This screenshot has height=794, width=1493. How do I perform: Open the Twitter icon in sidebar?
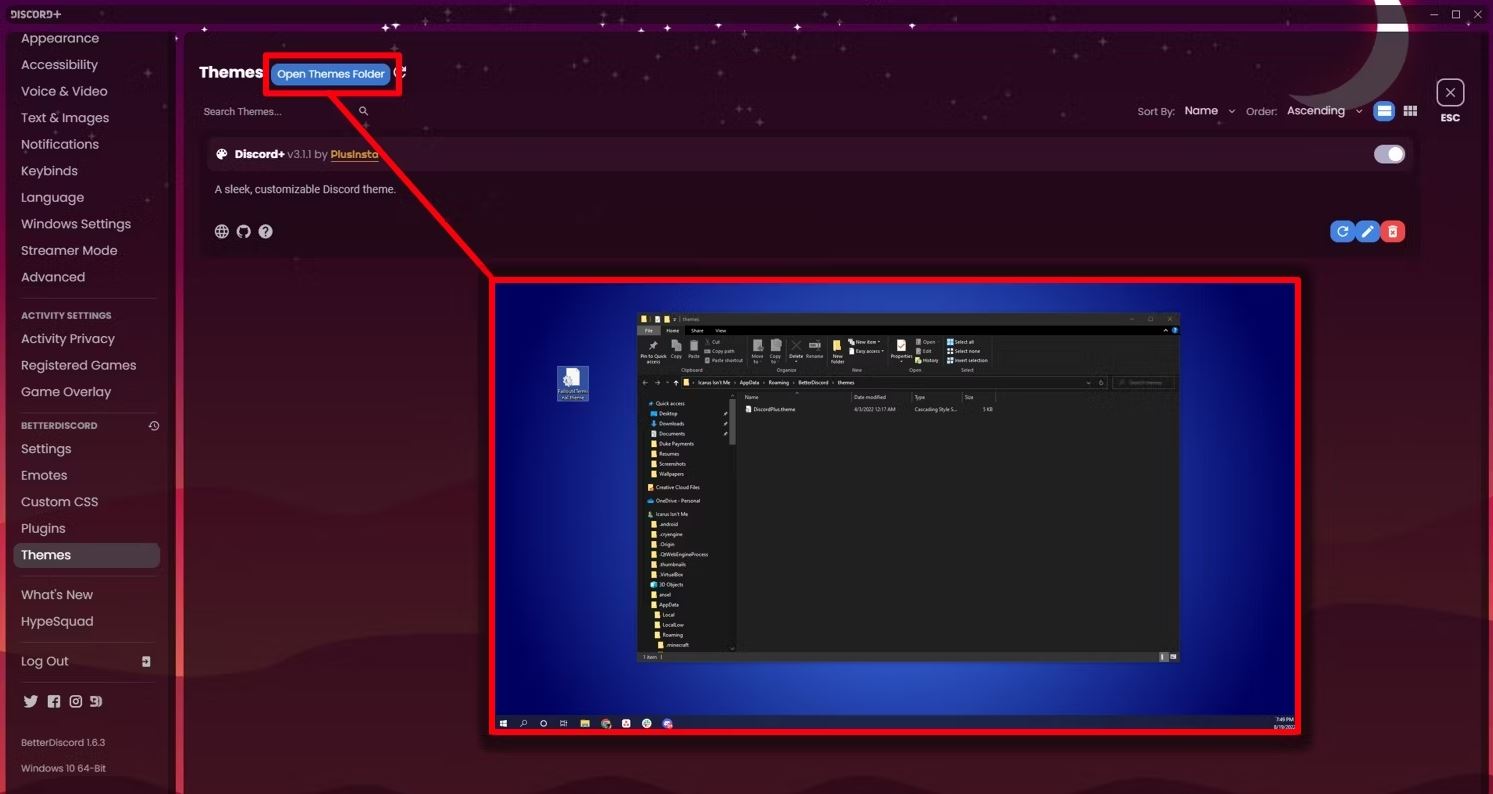31,701
